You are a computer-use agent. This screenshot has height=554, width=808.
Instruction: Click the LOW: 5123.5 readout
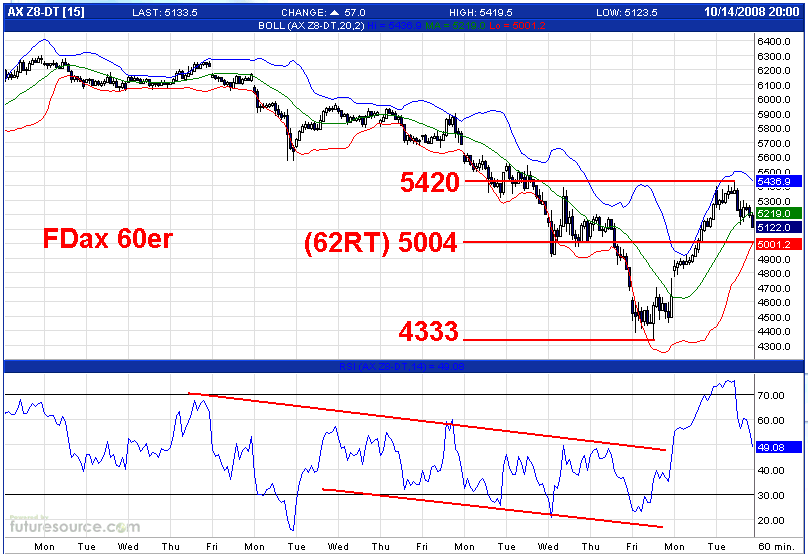627,12
